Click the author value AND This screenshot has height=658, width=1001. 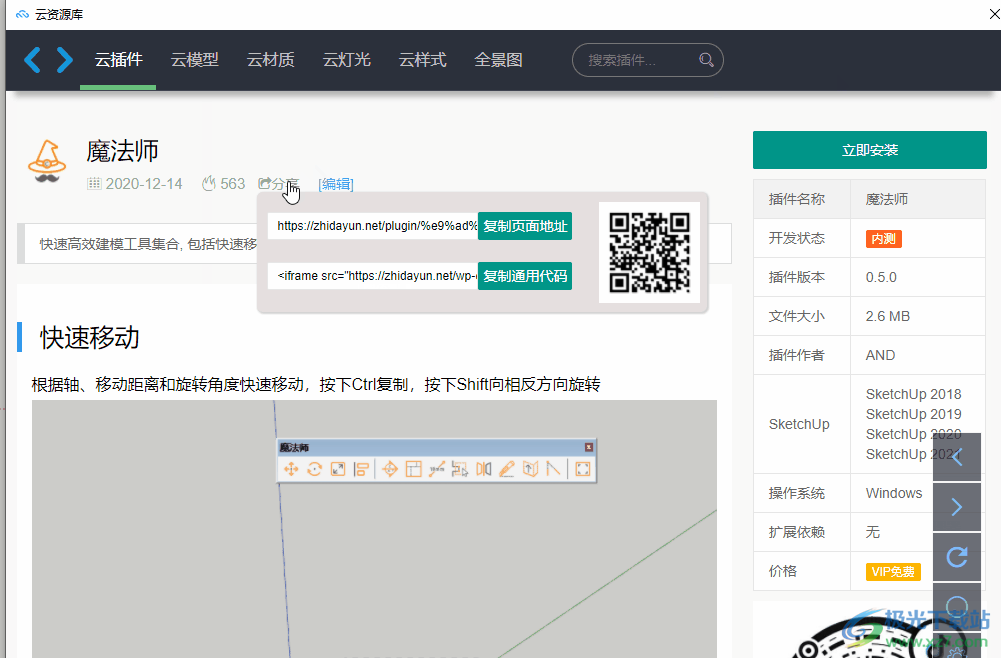click(880, 355)
